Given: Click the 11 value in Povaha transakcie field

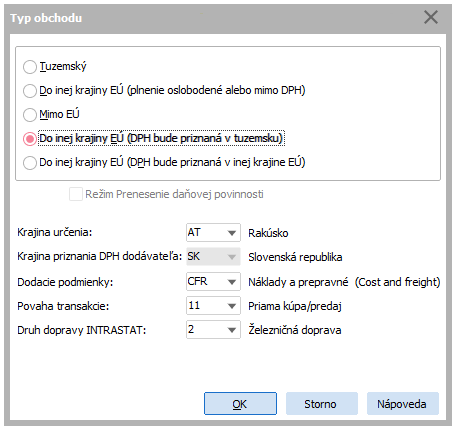Looking at the screenshot, I should [x=194, y=305].
